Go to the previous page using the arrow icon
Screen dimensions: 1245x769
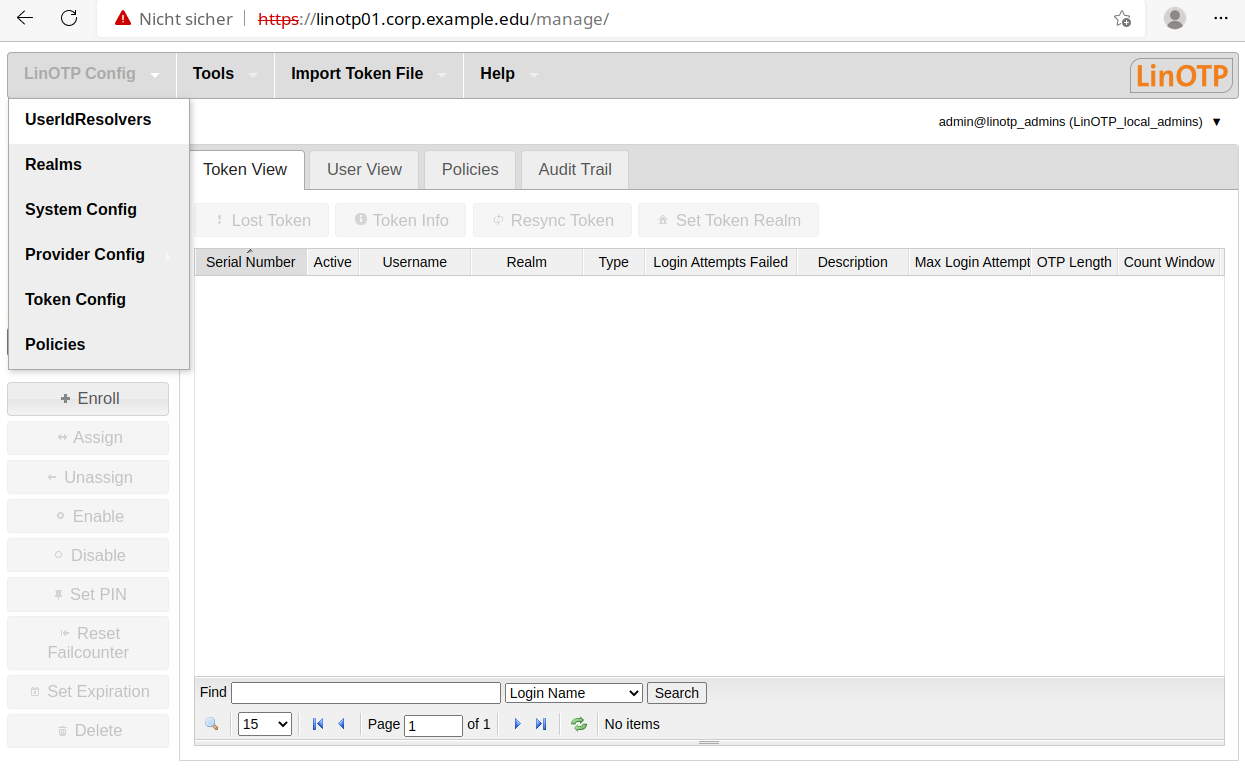(x=341, y=724)
